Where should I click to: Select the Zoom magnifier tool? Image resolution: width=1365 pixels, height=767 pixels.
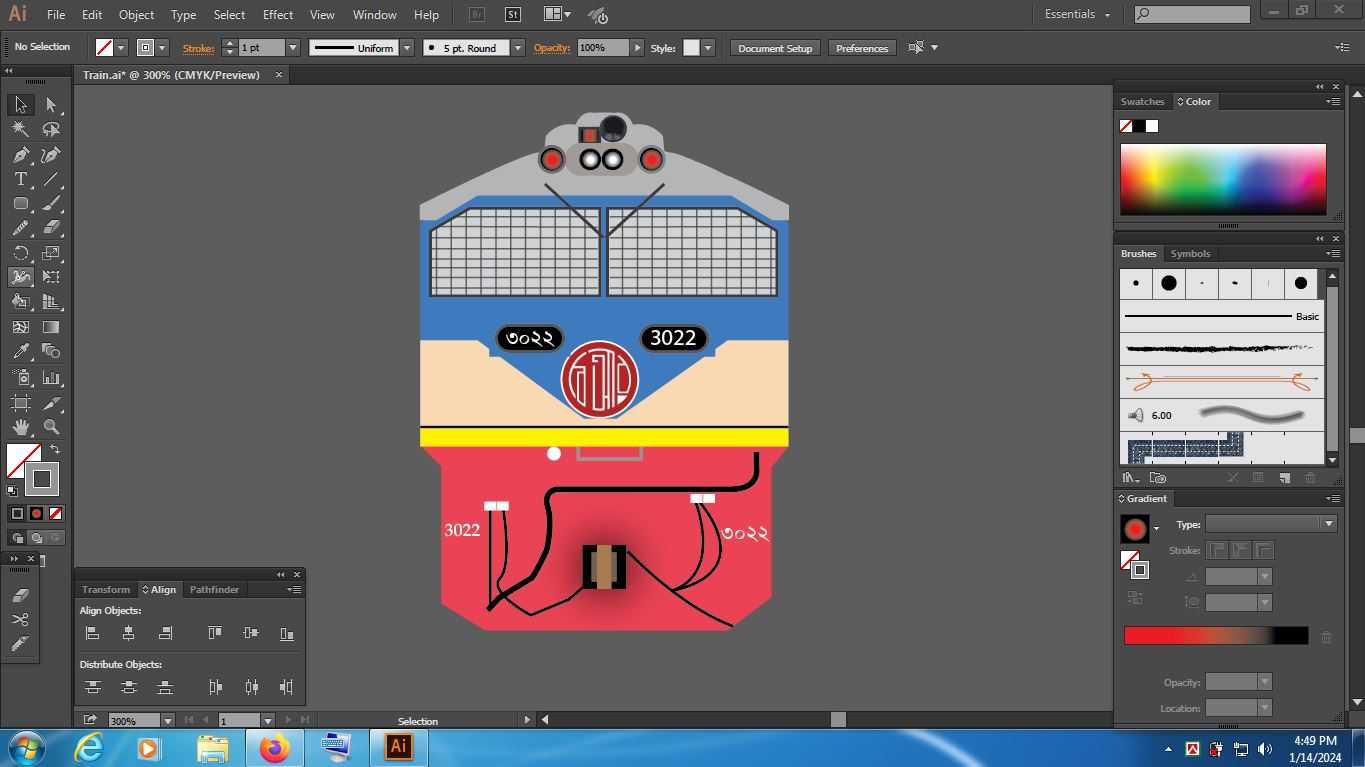51,427
